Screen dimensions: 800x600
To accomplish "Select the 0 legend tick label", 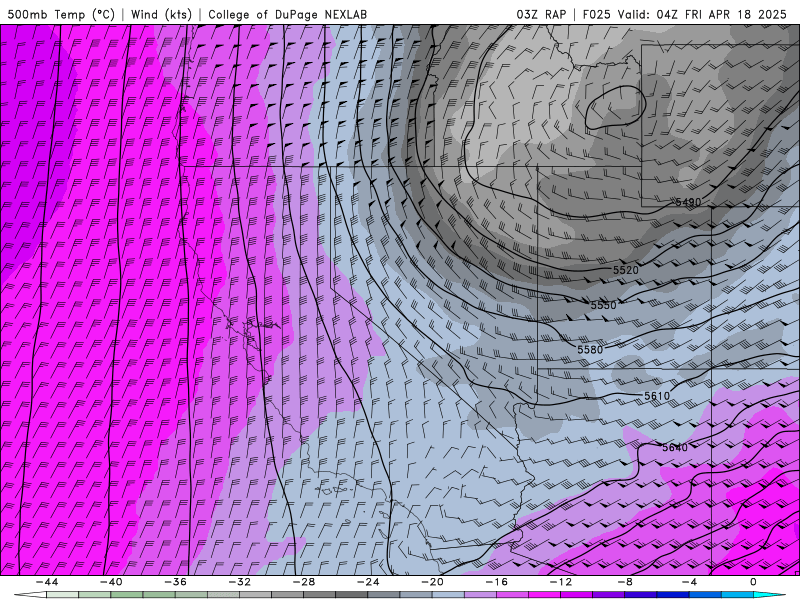I will [753, 582].
